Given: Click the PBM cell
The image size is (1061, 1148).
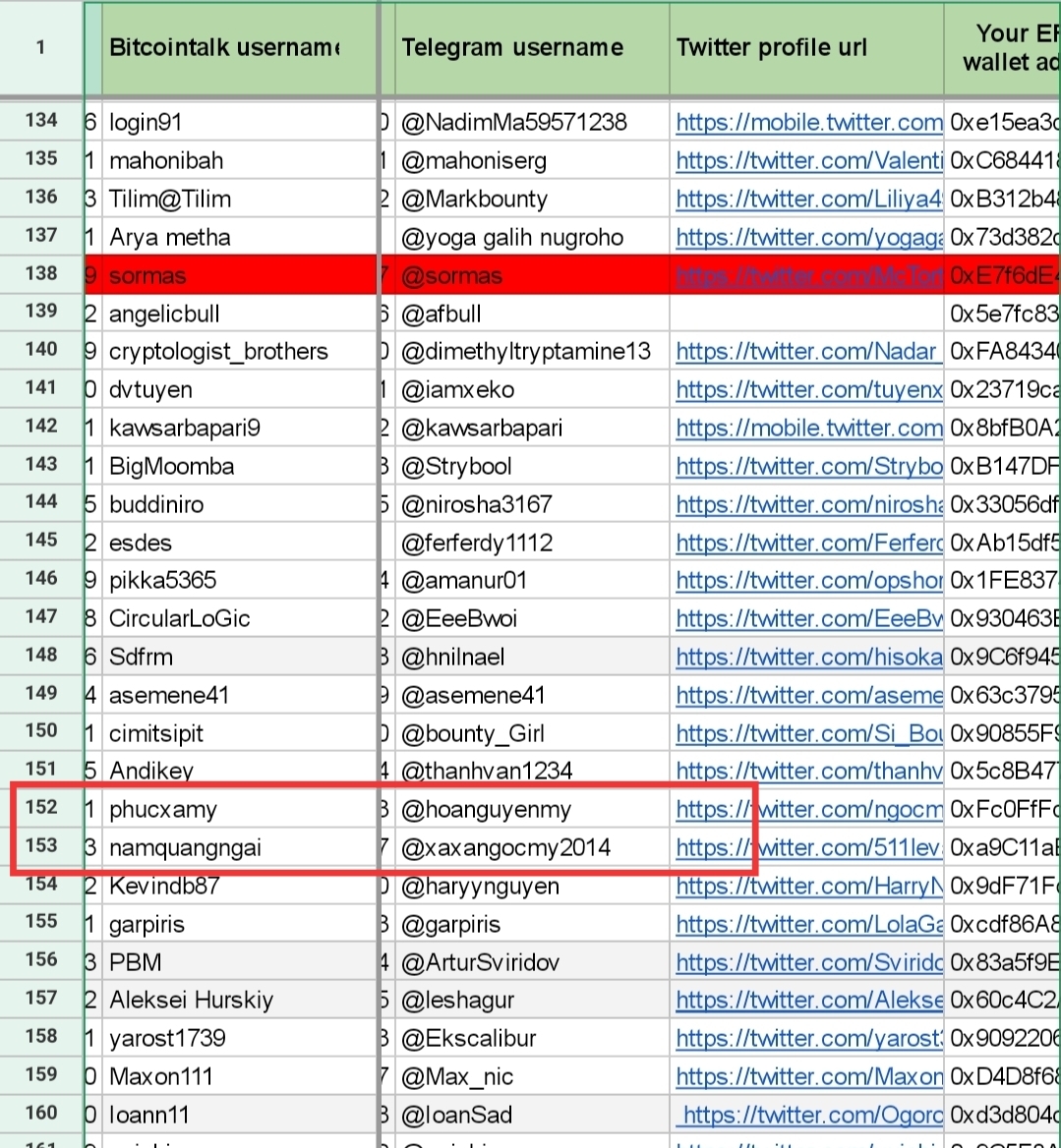Looking at the screenshot, I should 239,962.
